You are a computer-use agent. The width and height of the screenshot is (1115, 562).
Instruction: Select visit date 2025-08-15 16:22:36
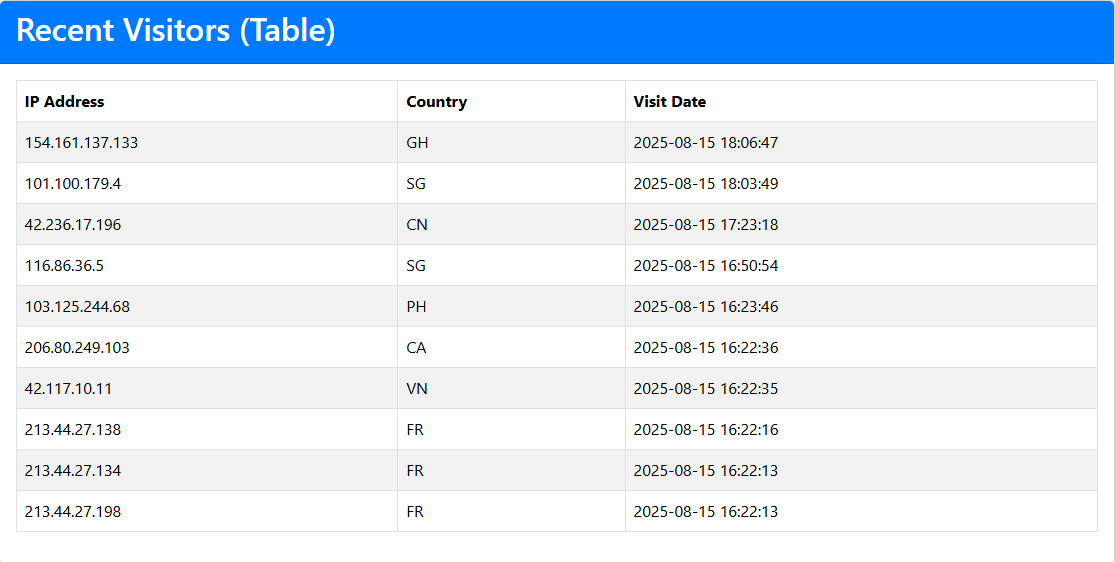coord(706,348)
